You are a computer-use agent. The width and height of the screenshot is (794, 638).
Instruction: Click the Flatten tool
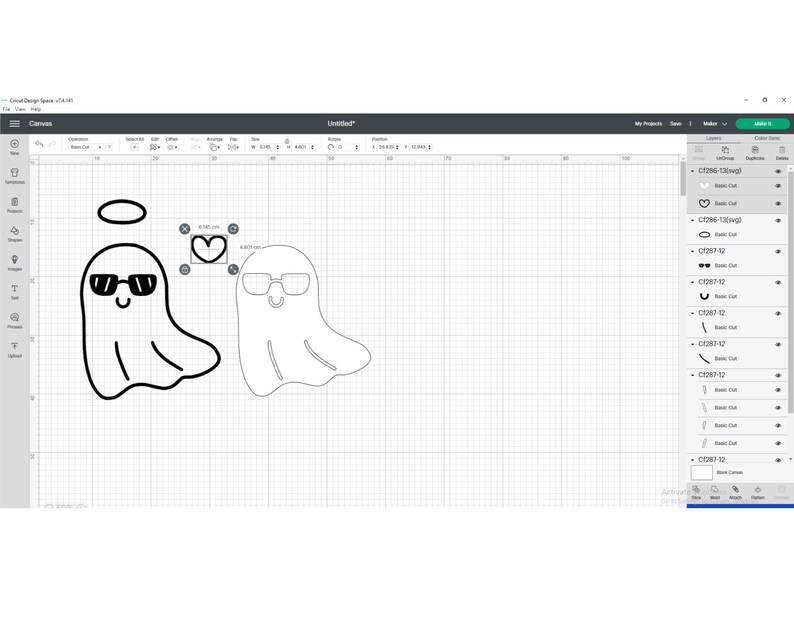pyautogui.click(x=758, y=492)
